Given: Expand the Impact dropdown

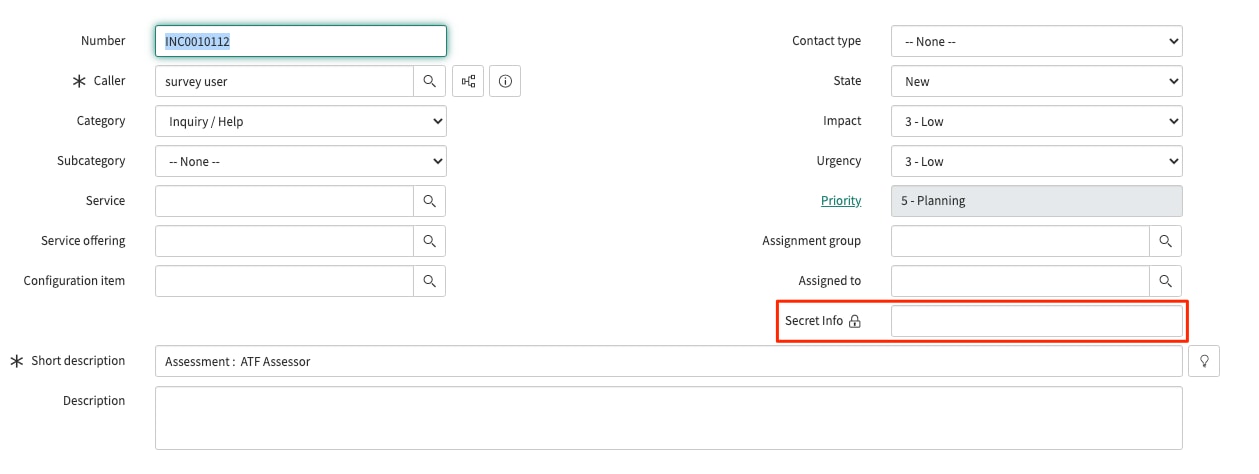Looking at the screenshot, I should [1037, 121].
